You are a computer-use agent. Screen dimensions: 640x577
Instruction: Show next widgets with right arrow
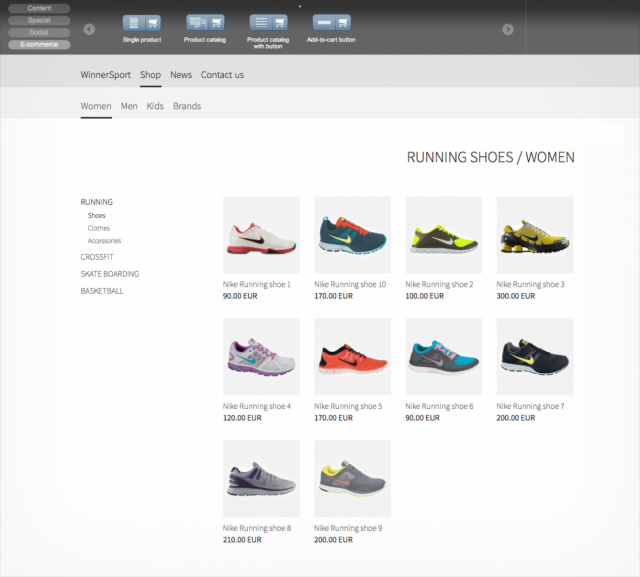point(508,29)
